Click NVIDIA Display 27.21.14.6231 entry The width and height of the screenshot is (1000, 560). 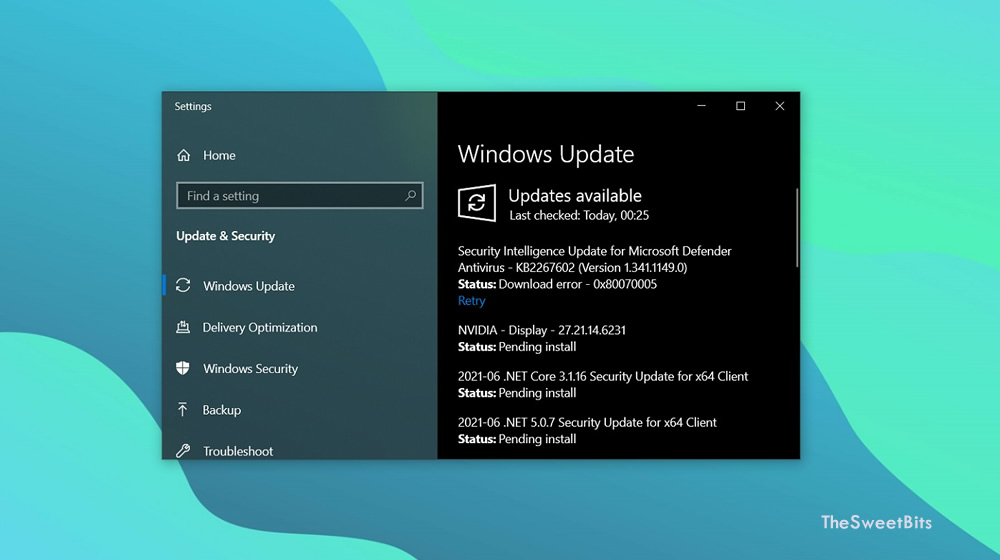pyautogui.click(x=541, y=330)
